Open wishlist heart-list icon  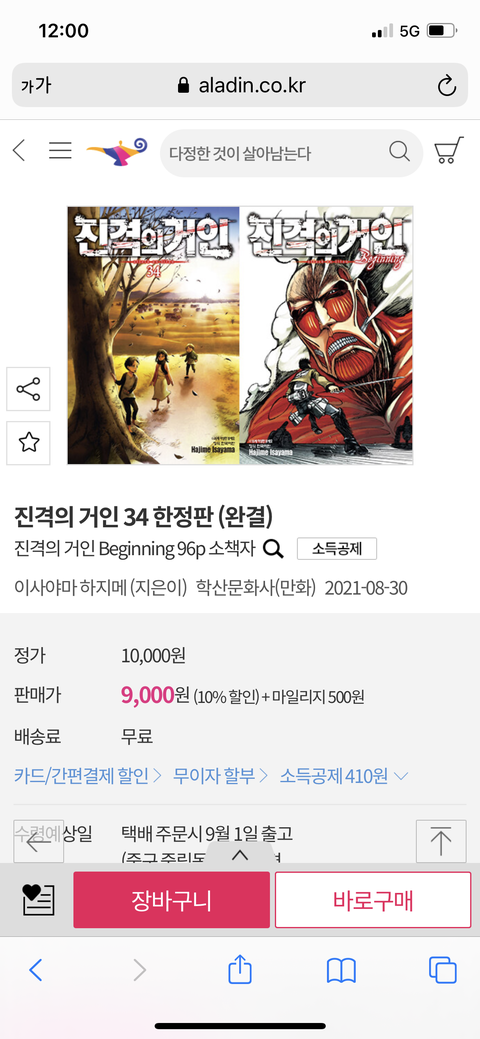pyautogui.click(x=38, y=899)
